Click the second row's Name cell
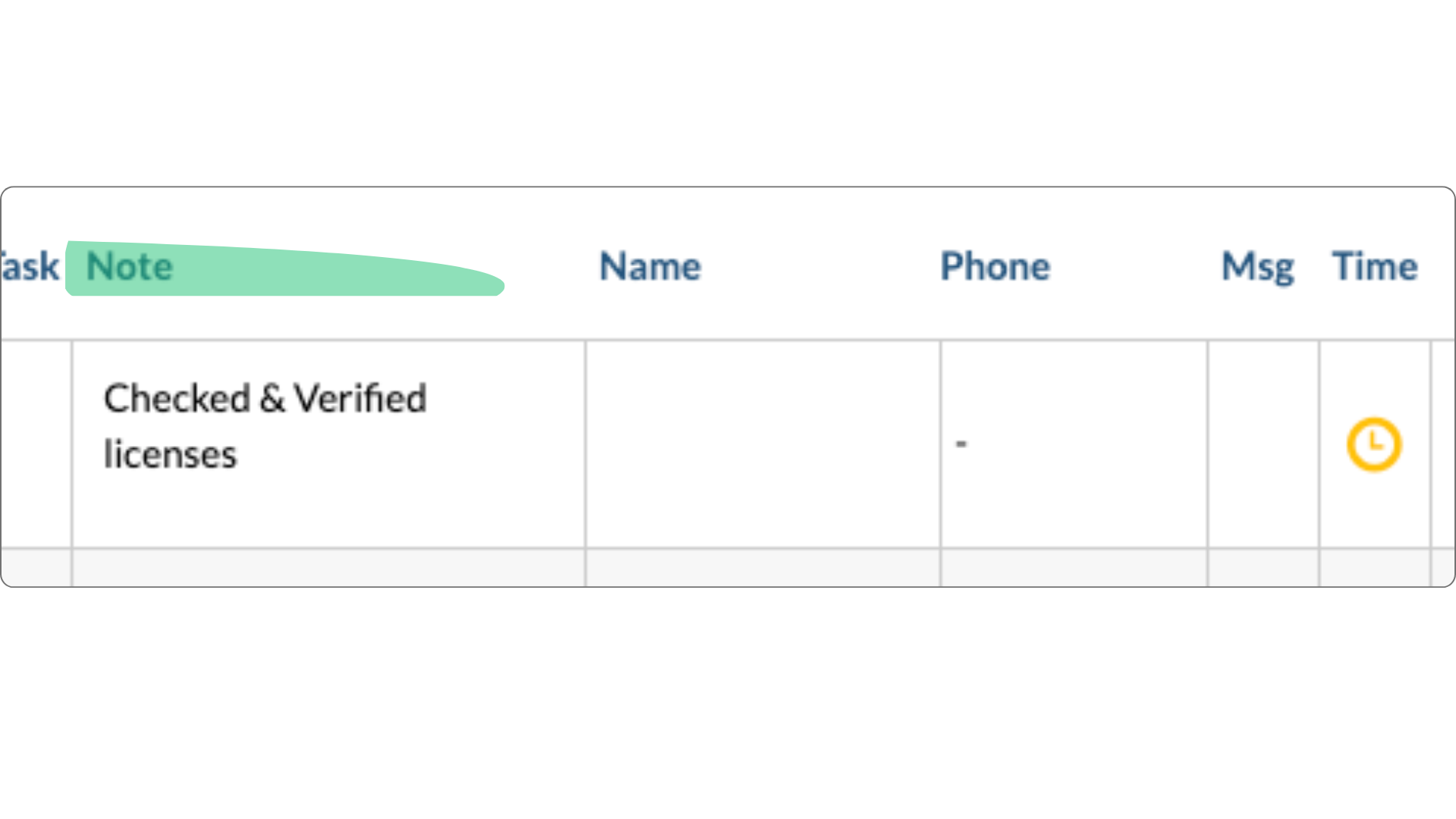Viewport: 1456px width, 819px height. [762, 568]
